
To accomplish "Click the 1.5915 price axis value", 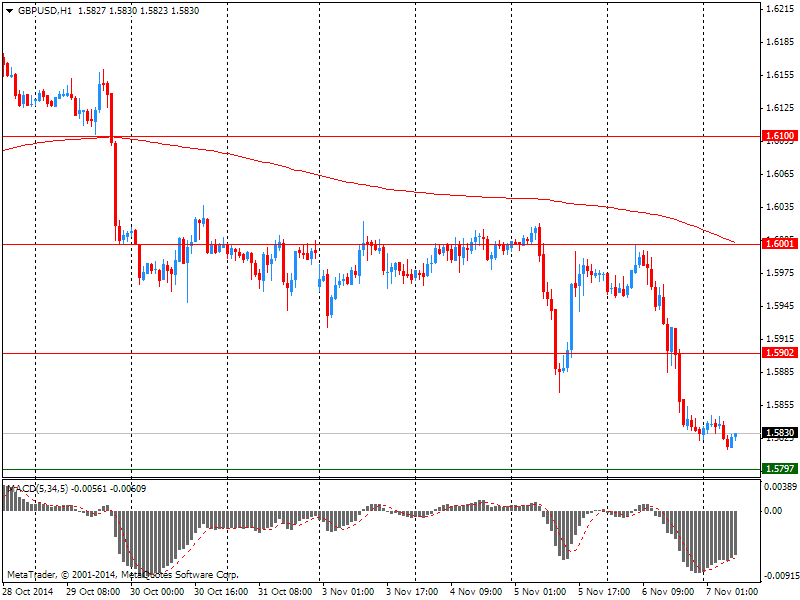I will click(x=781, y=339).
